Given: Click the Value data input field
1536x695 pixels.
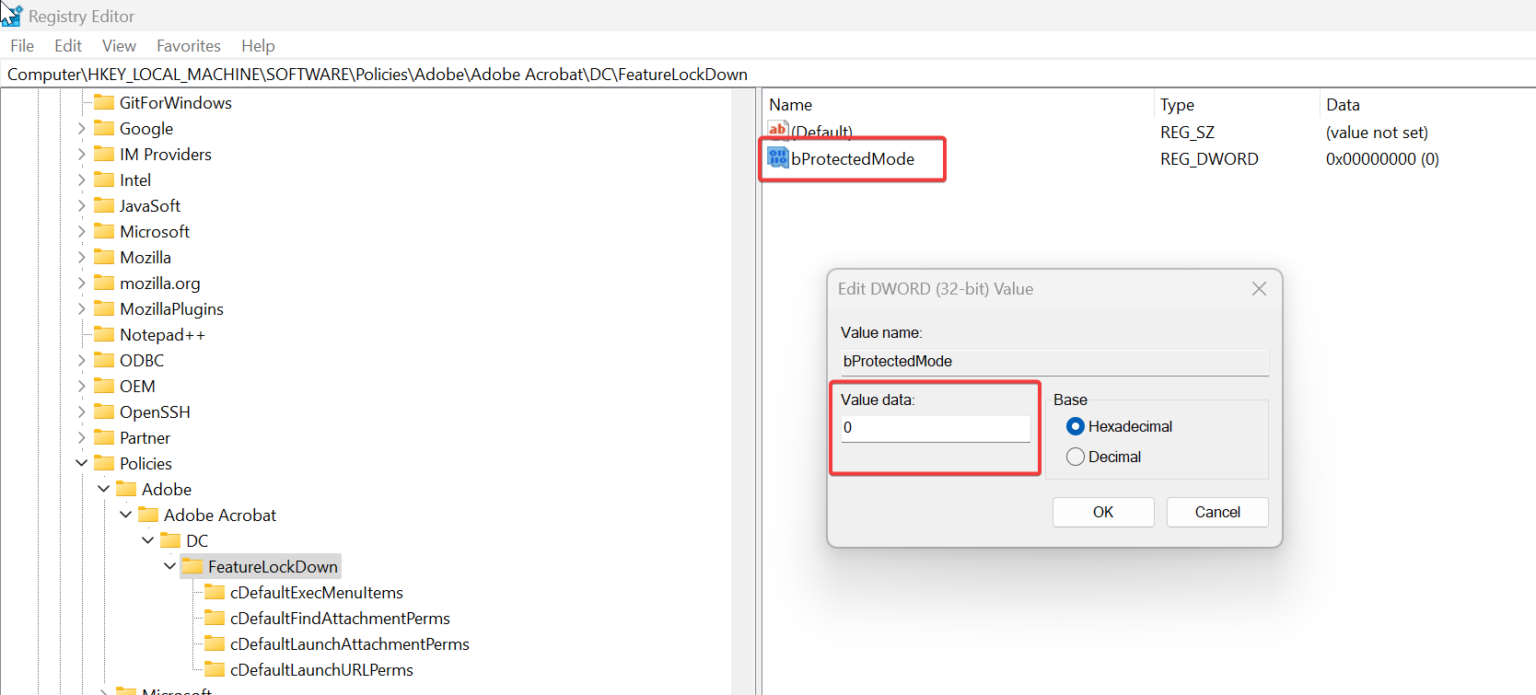Looking at the screenshot, I should click(935, 428).
